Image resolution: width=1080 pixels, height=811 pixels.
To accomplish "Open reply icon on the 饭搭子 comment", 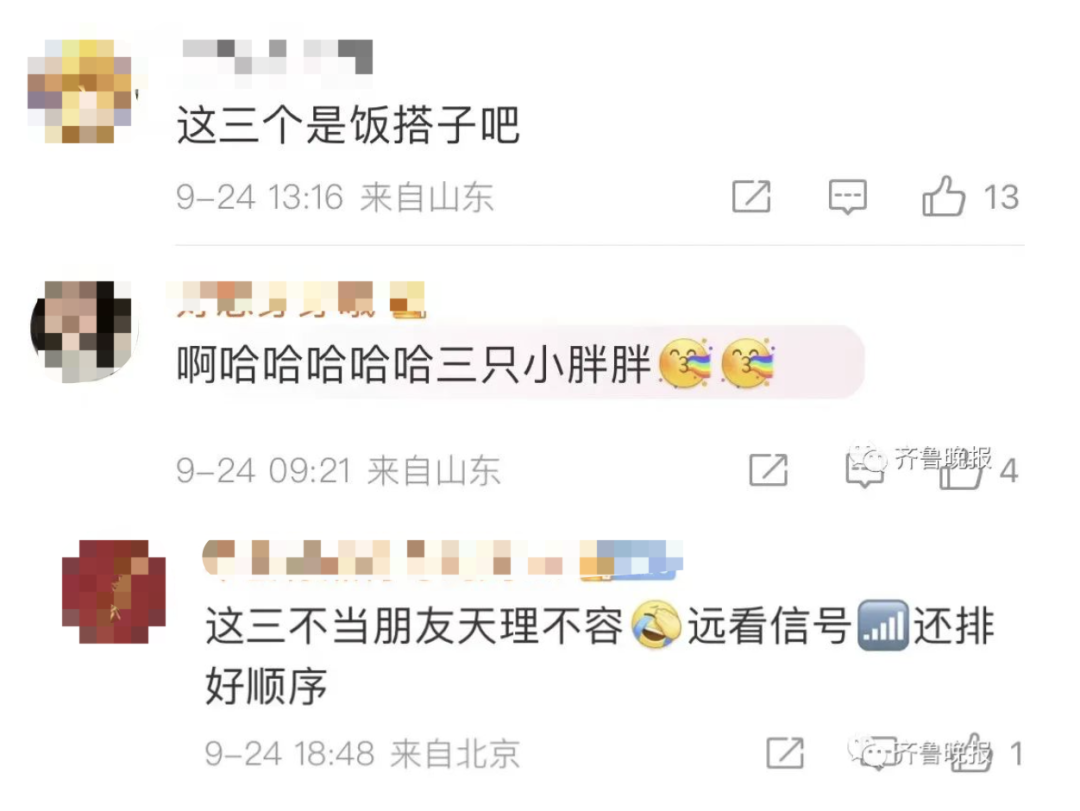I will pyautogui.click(x=847, y=197).
